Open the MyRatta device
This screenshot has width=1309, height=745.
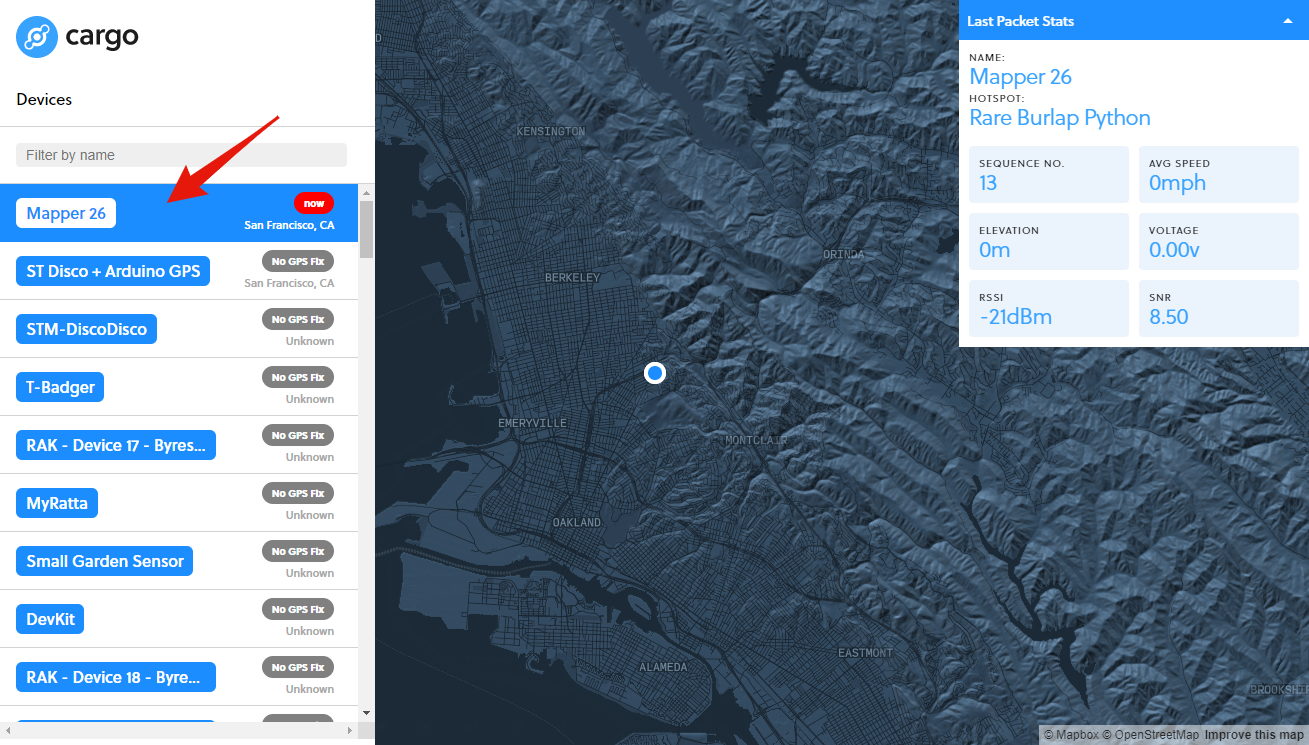57,503
